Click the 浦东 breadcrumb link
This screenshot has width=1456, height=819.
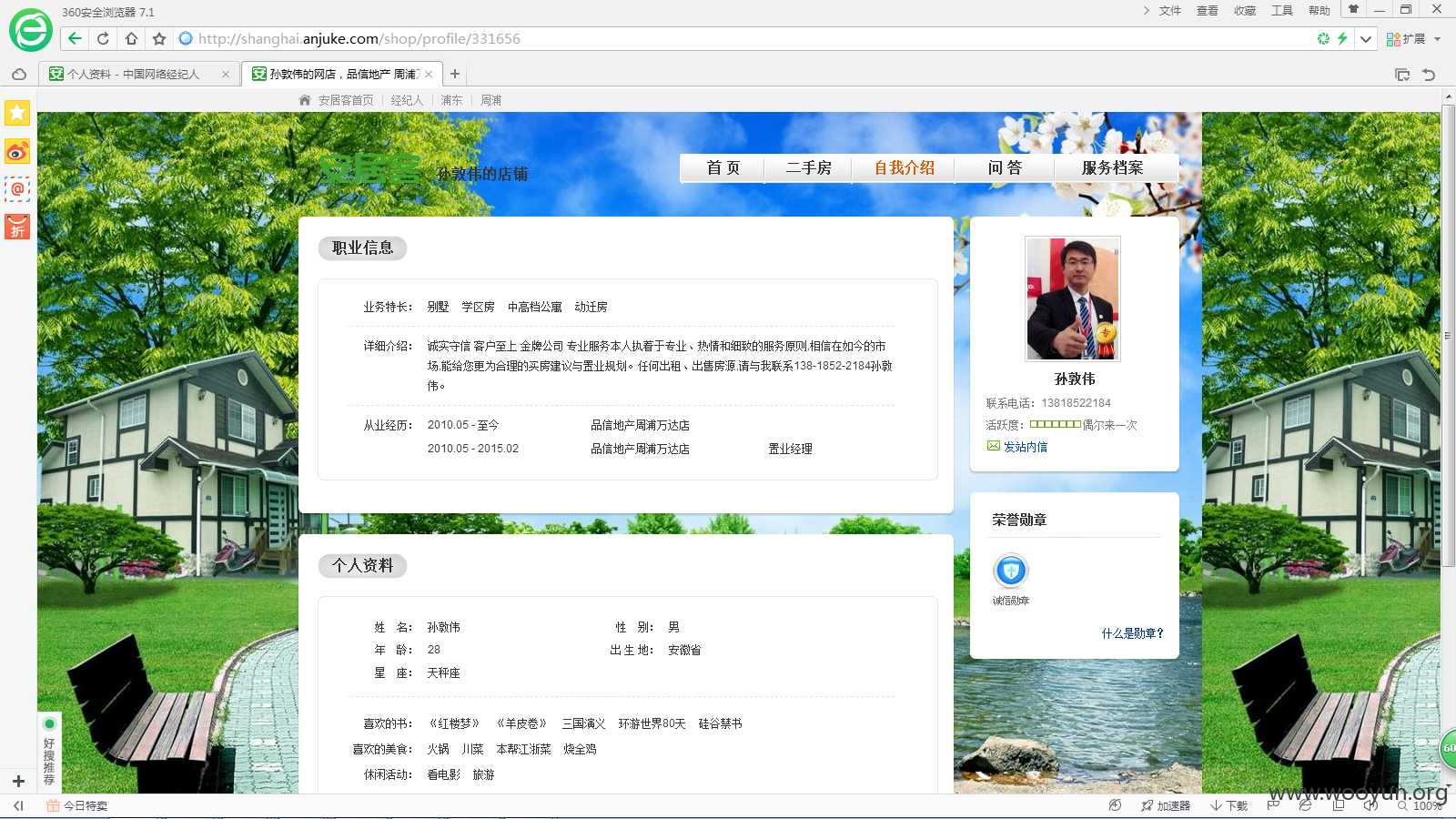point(451,100)
